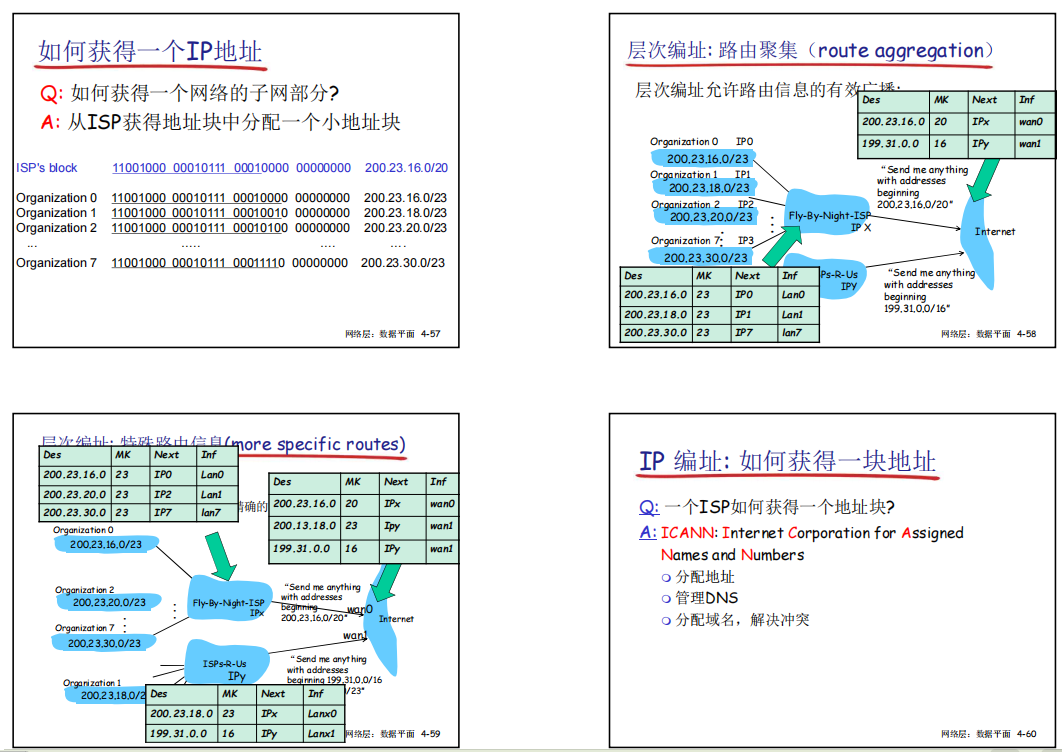Screen dimensions: 1062x752
Task: Select cell 199.31.0.0 in slide 4-58 top table
Action: click(x=893, y=144)
